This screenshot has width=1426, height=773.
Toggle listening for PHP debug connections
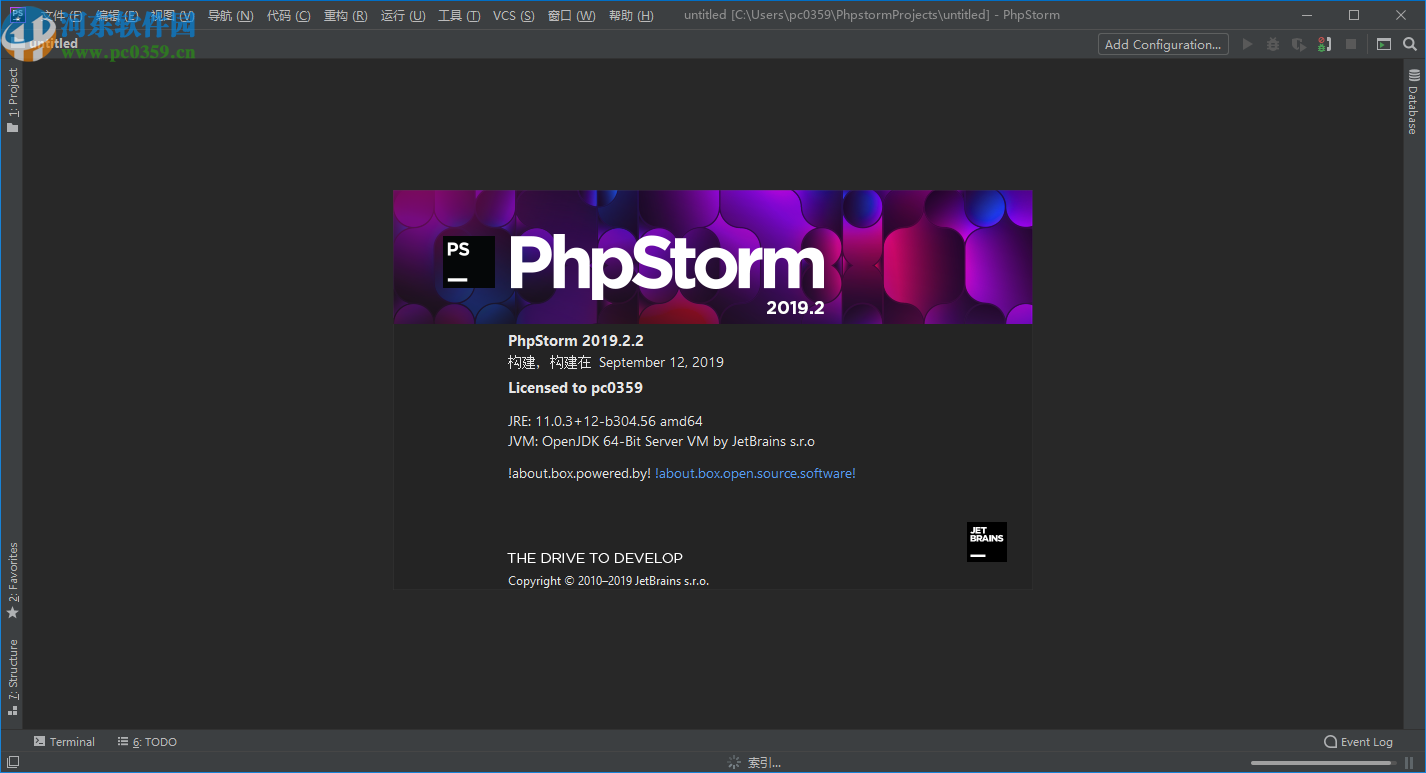(1324, 44)
